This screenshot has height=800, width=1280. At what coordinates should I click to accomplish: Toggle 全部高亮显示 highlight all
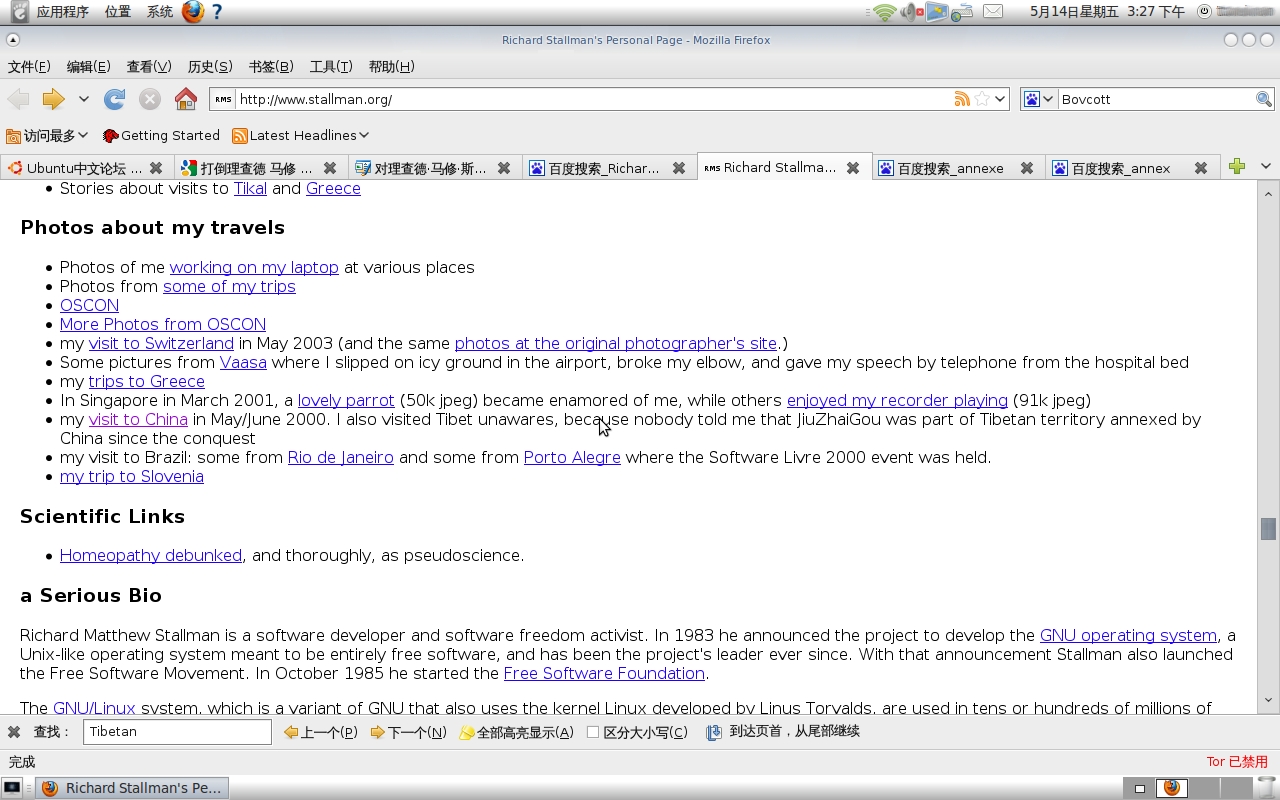516,732
